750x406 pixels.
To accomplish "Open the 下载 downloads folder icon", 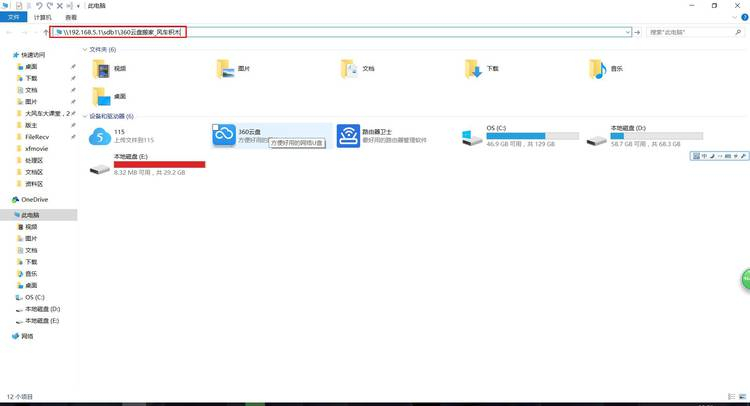I will pos(473,69).
